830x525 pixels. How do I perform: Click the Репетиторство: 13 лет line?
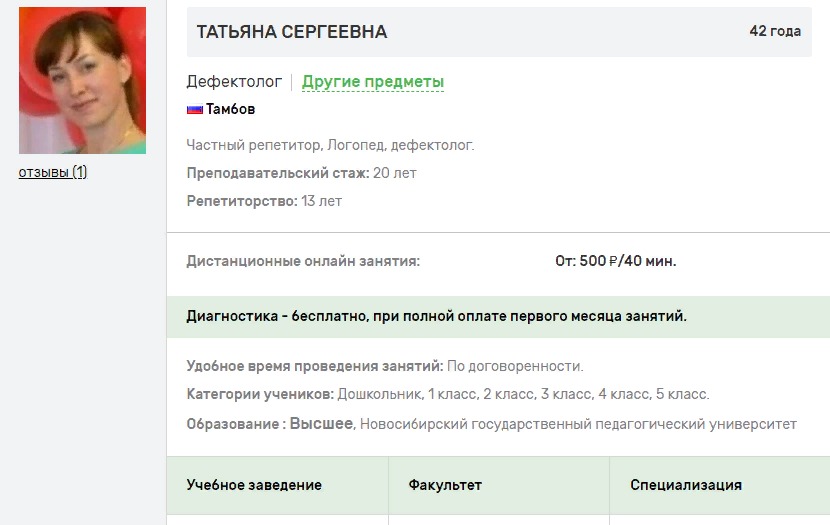(x=264, y=201)
